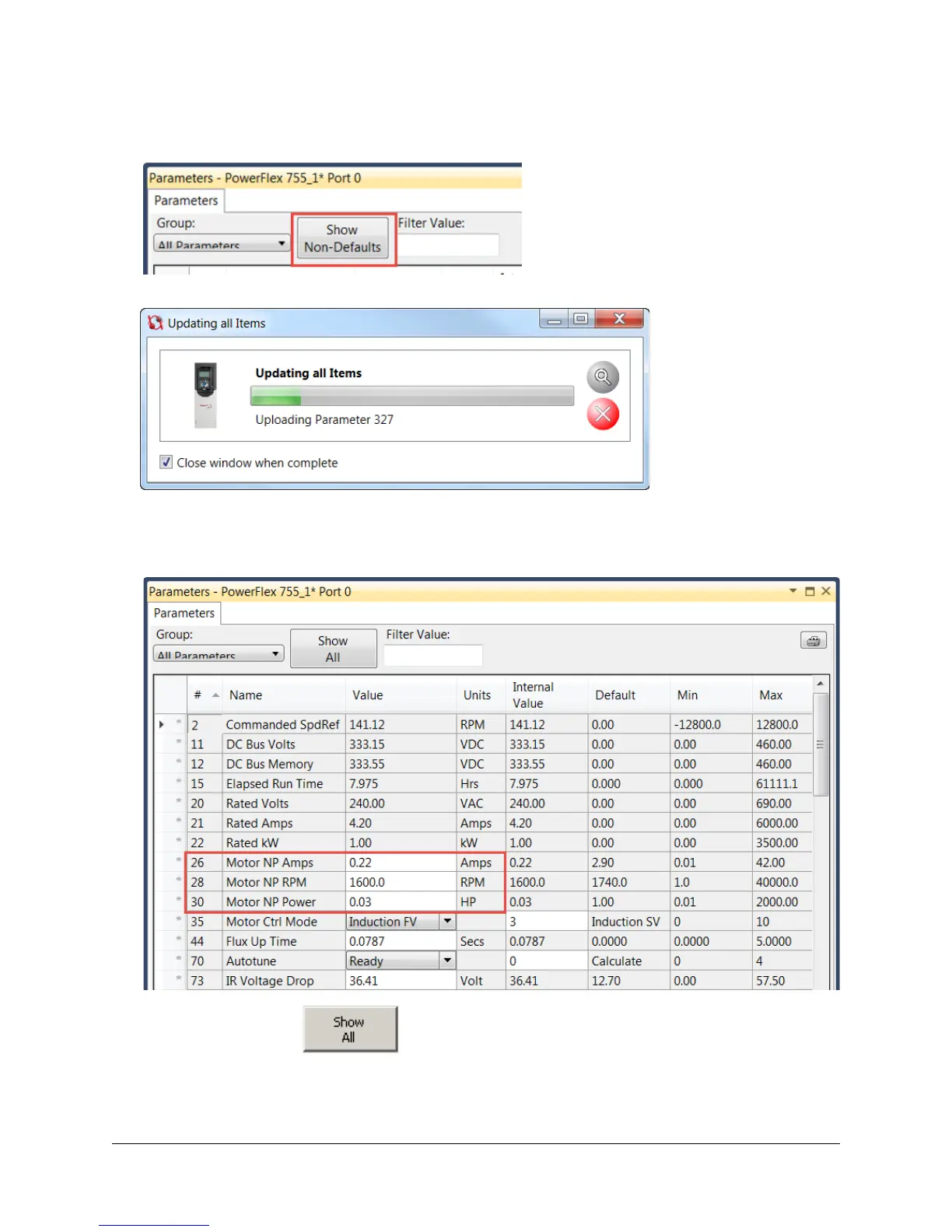Click IR Voltage Drop value cell 36.41

click(x=401, y=981)
